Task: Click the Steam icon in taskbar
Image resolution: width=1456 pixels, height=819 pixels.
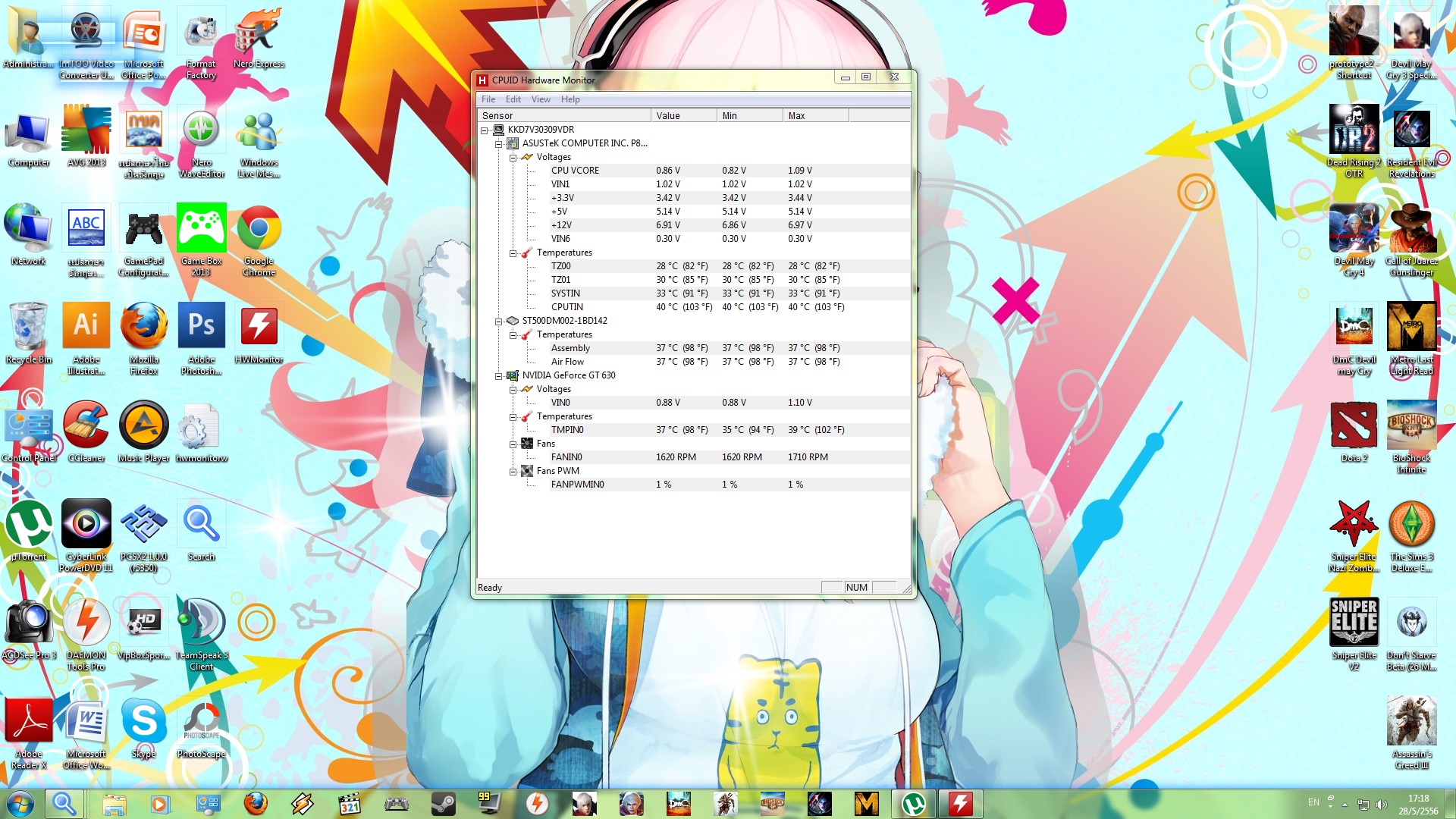Action: [444, 804]
